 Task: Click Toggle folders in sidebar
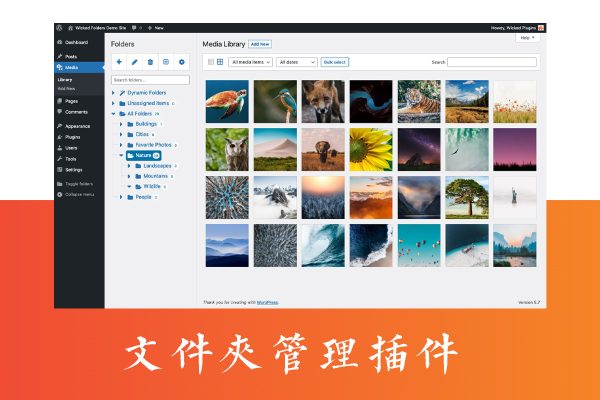click(80, 184)
